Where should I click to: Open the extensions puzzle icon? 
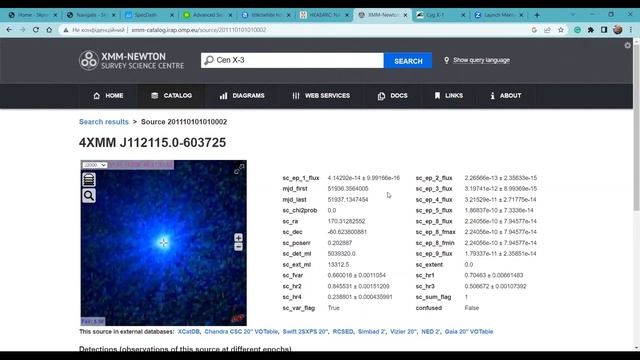point(591,30)
